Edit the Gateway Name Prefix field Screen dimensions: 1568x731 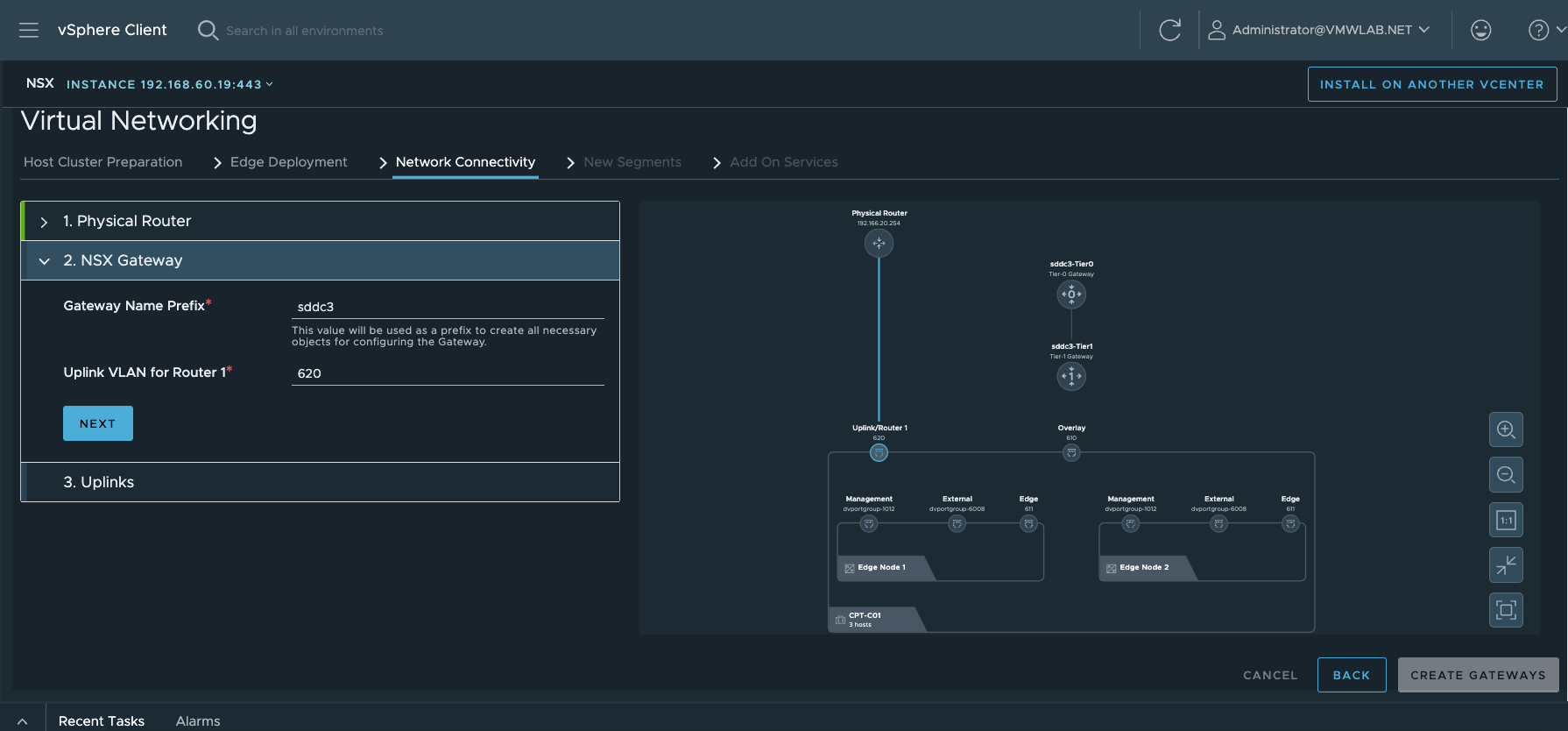click(x=448, y=307)
